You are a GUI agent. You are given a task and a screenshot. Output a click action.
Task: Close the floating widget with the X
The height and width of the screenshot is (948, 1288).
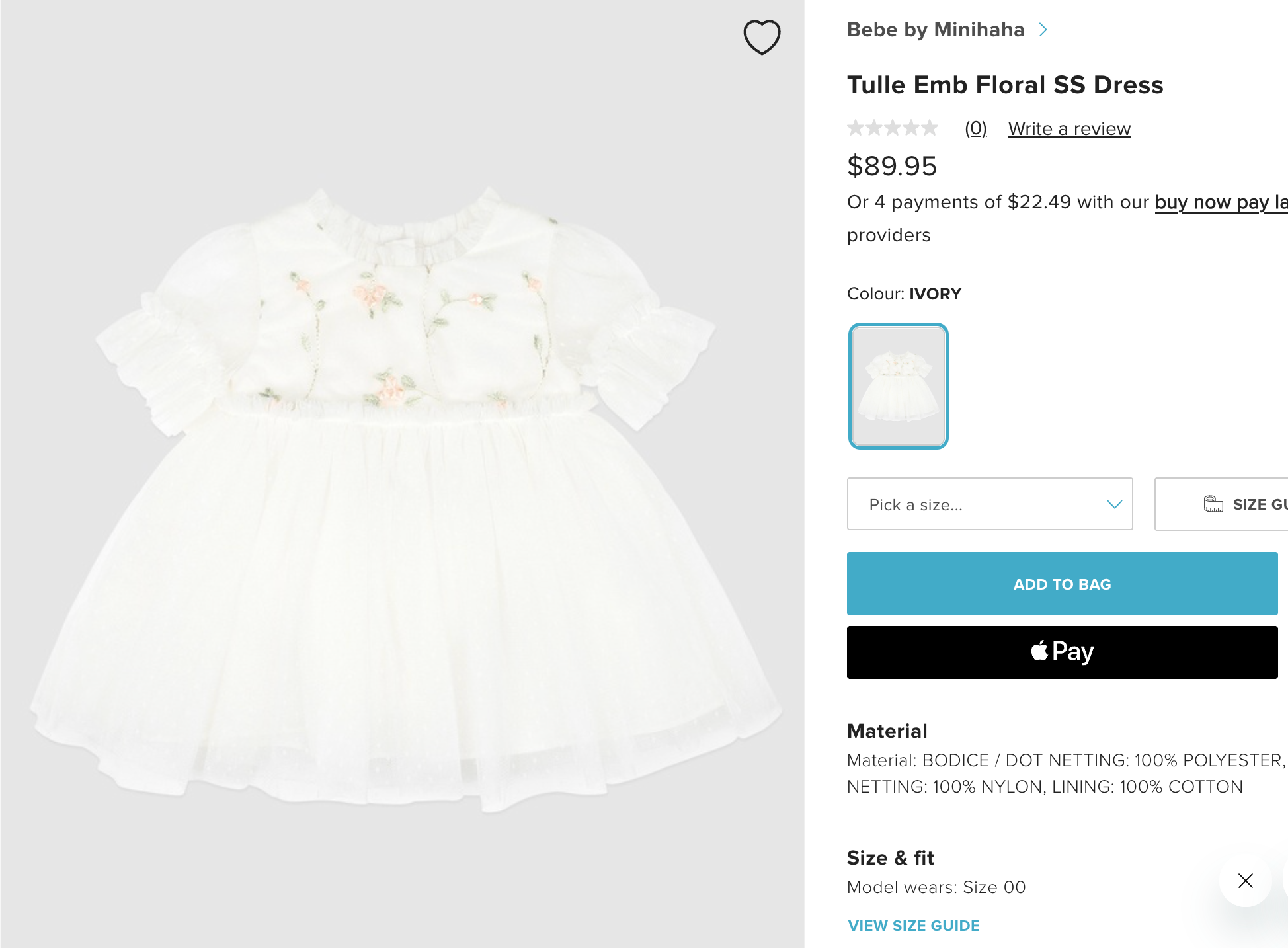pos(1245,881)
